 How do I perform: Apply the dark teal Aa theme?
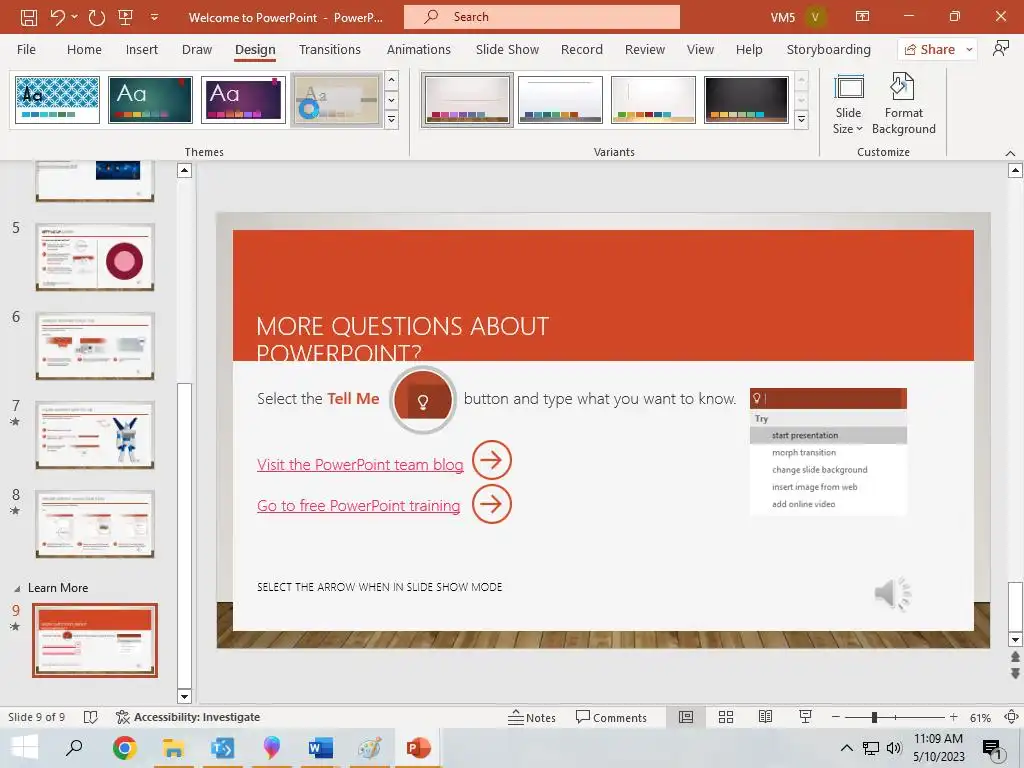(150, 100)
